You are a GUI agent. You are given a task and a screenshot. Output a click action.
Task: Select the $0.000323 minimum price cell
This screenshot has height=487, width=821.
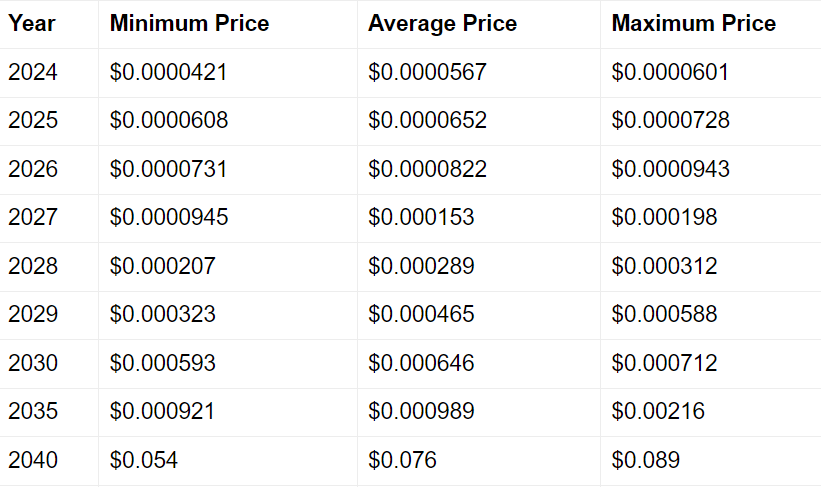(x=162, y=314)
